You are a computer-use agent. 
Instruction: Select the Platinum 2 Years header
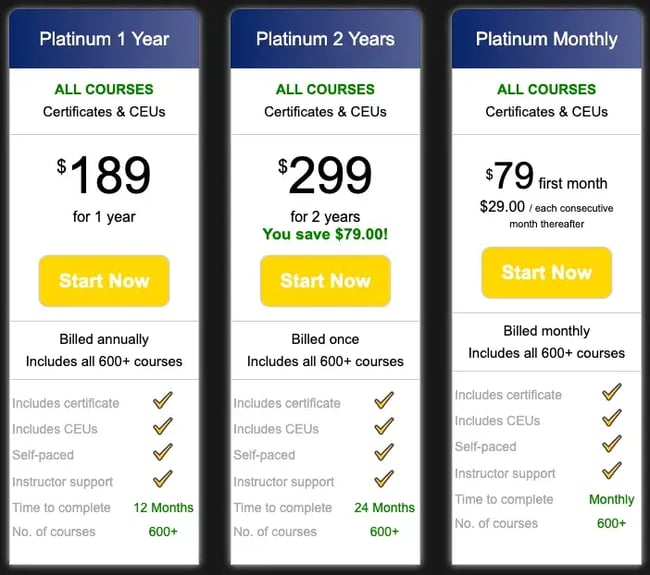pos(325,40)
